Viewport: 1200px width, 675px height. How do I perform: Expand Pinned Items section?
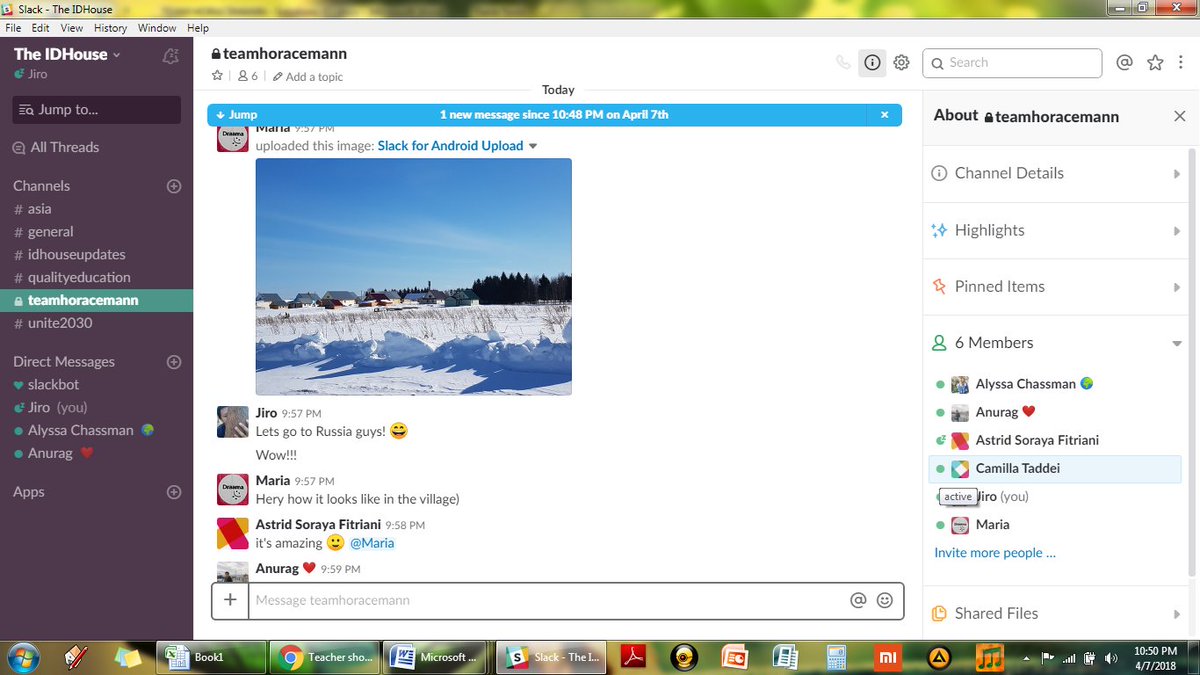pyautogui.click(x=1055, y=286)
